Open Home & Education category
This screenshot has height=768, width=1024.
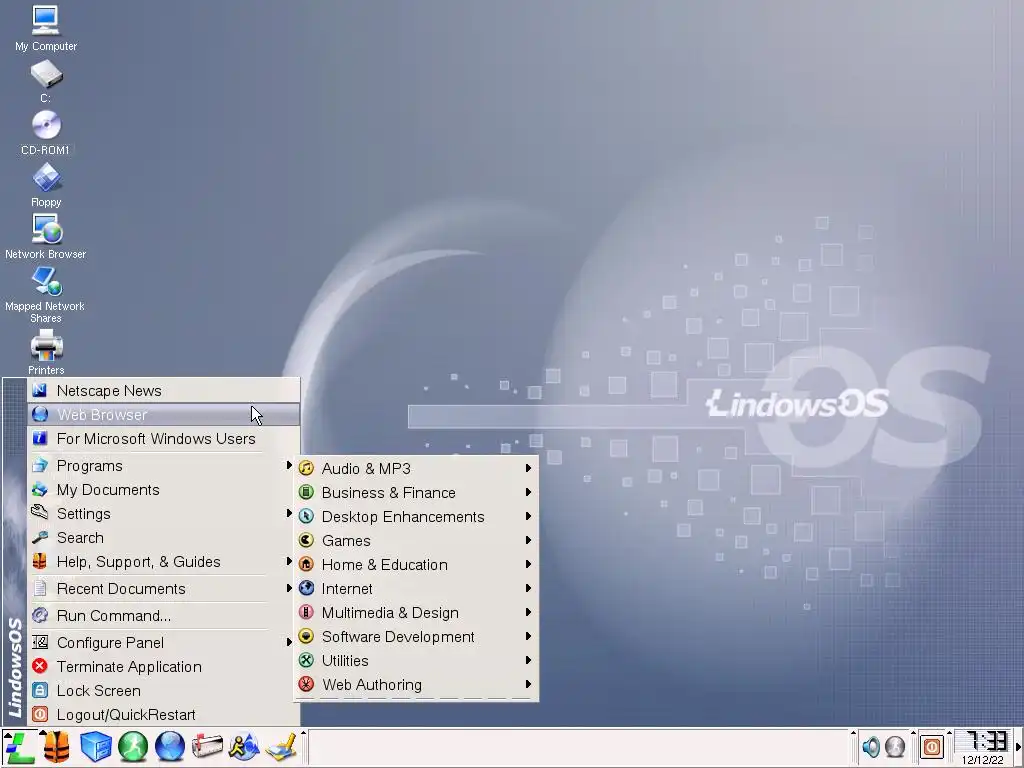pos(416,565)
